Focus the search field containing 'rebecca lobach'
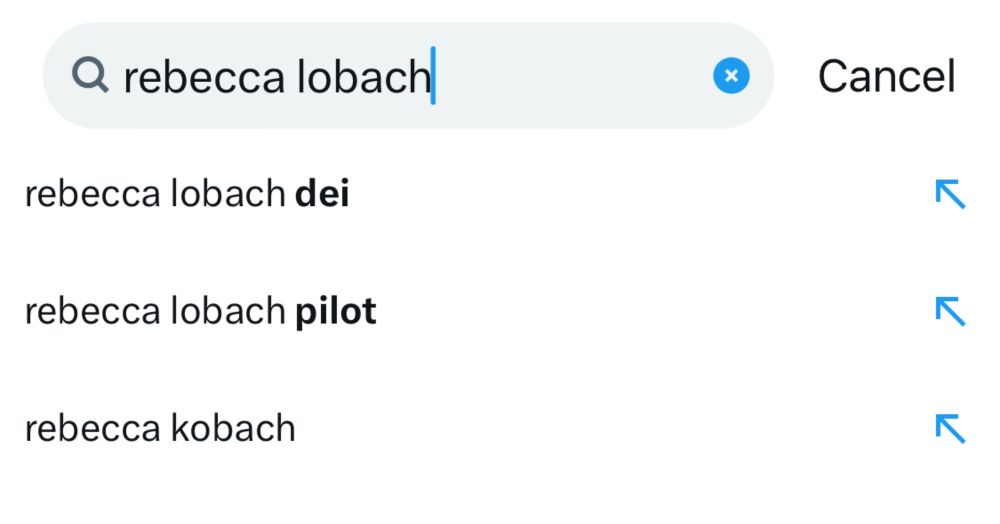 tap(408, 76)
